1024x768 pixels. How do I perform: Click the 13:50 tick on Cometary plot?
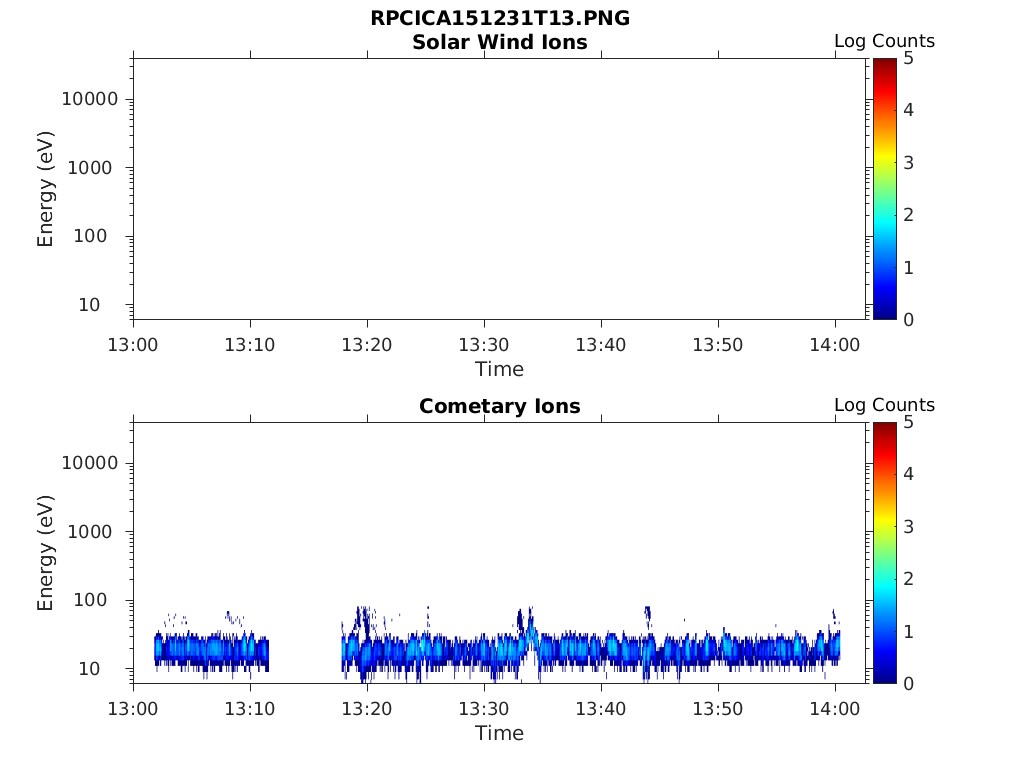pyautogui.click(x=718, y=709)
